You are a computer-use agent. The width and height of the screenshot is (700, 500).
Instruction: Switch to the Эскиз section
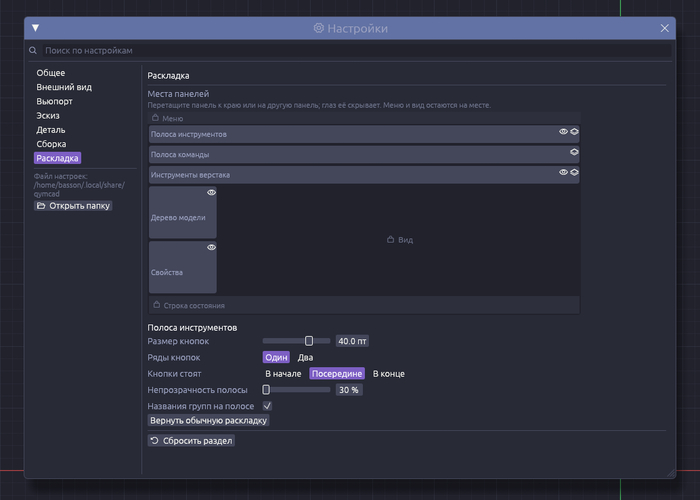[x=48, y=116]
